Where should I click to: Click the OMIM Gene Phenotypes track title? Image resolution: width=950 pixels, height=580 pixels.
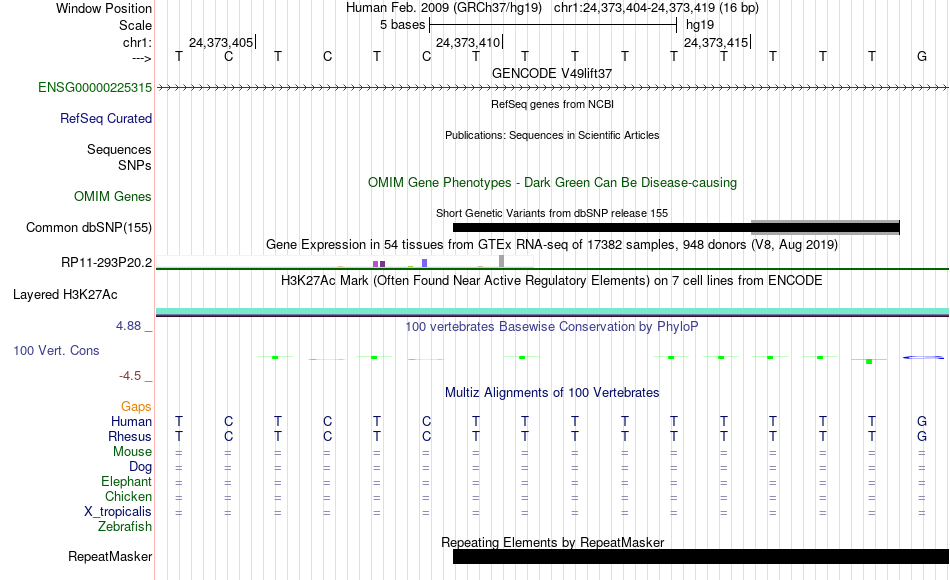(x=553, y=183)
